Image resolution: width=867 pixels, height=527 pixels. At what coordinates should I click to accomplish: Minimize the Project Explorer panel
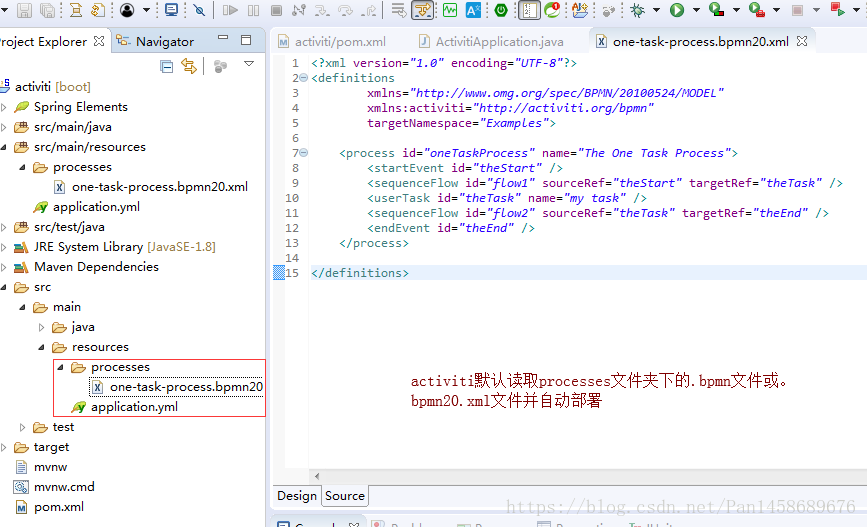point(223,38)
